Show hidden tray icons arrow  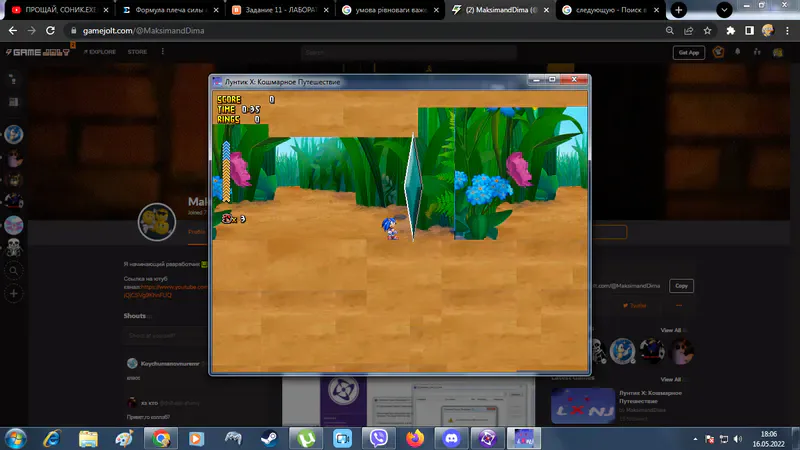coord(695,439)
